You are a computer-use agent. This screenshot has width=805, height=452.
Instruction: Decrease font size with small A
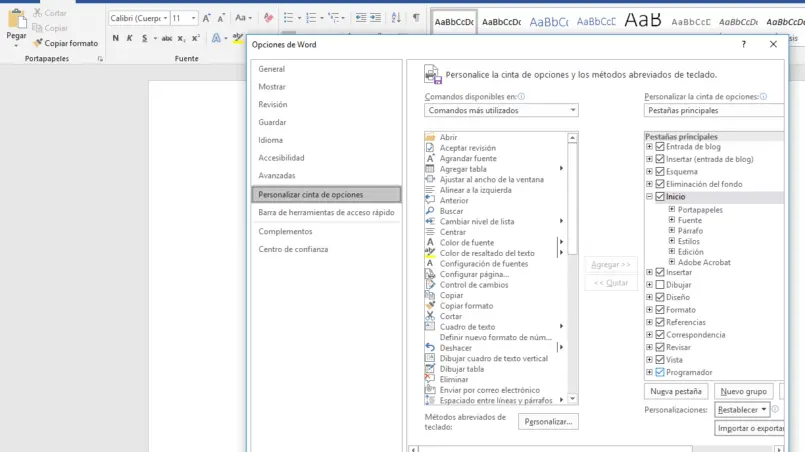pyautogui.click(x=221, y=18)
